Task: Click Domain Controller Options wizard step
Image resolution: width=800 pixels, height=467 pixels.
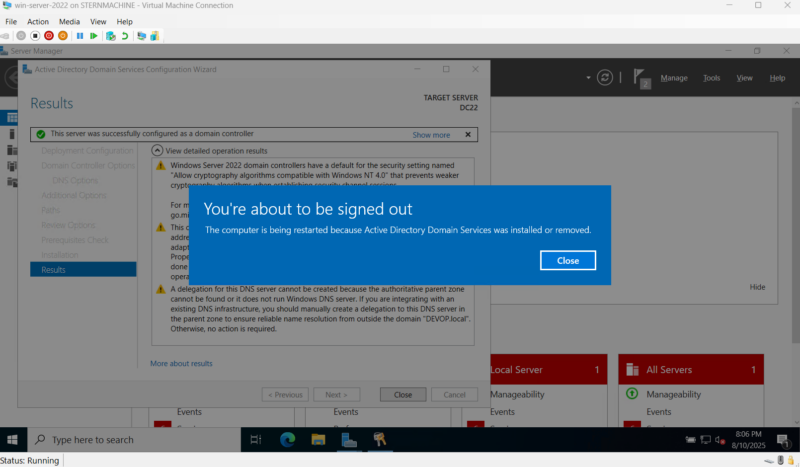Action: [88, 165]
